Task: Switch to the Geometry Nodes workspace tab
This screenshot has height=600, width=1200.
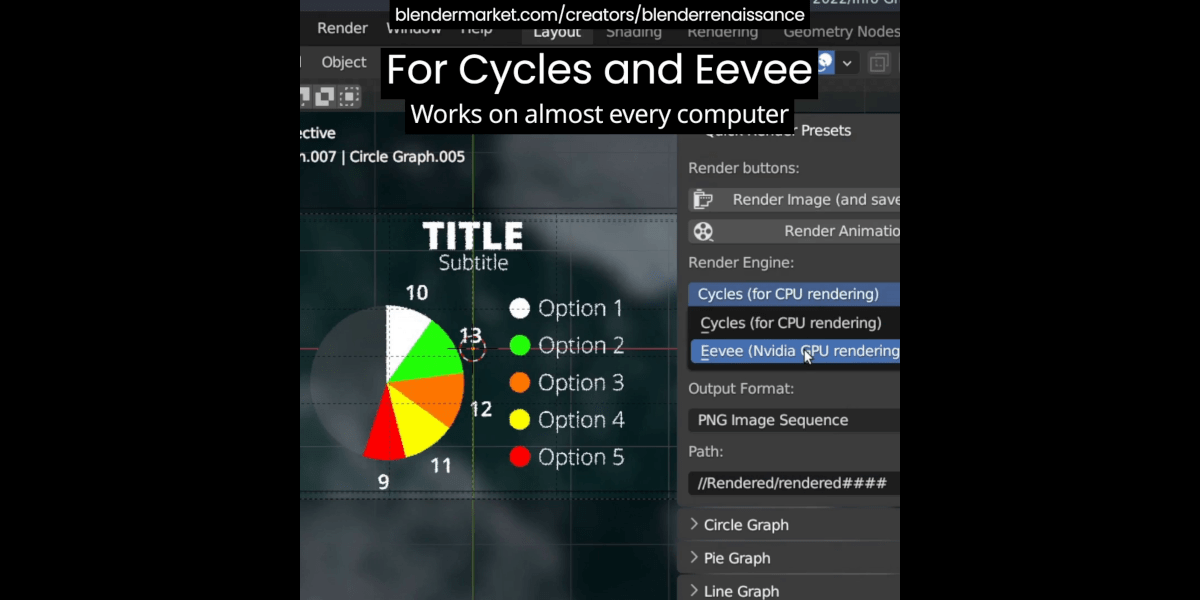Action: pos(841,31)
